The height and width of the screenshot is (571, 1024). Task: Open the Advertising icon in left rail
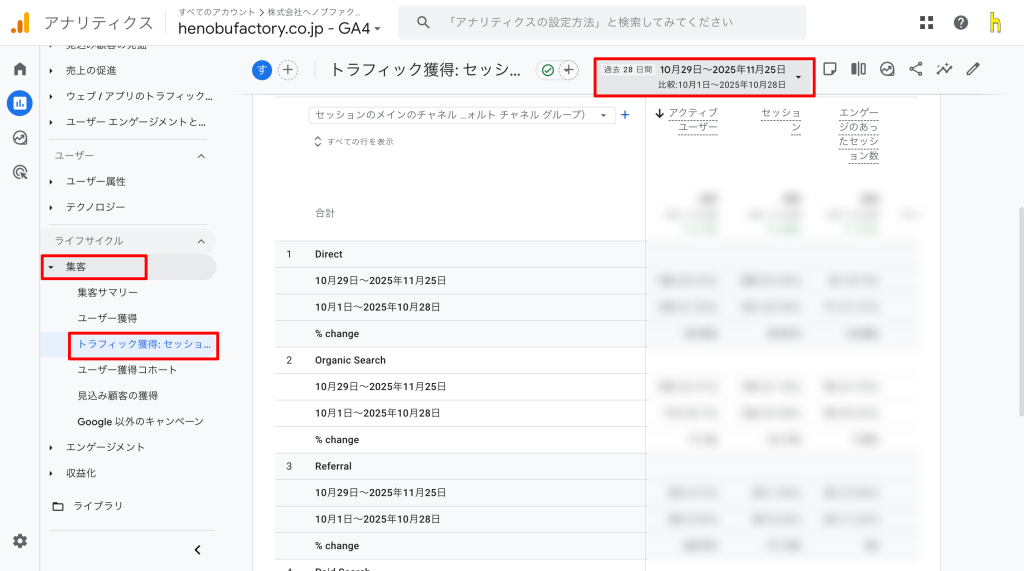19,172
